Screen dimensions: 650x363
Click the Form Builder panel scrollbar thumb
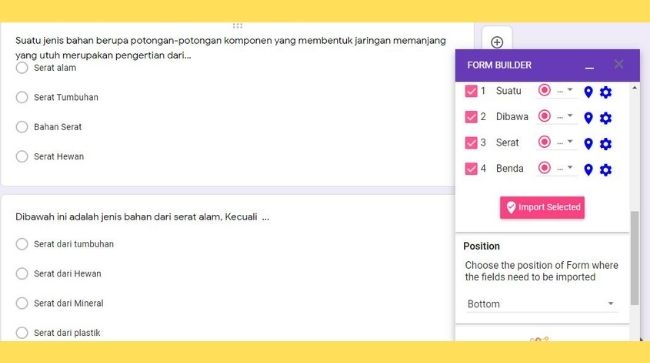634,258
